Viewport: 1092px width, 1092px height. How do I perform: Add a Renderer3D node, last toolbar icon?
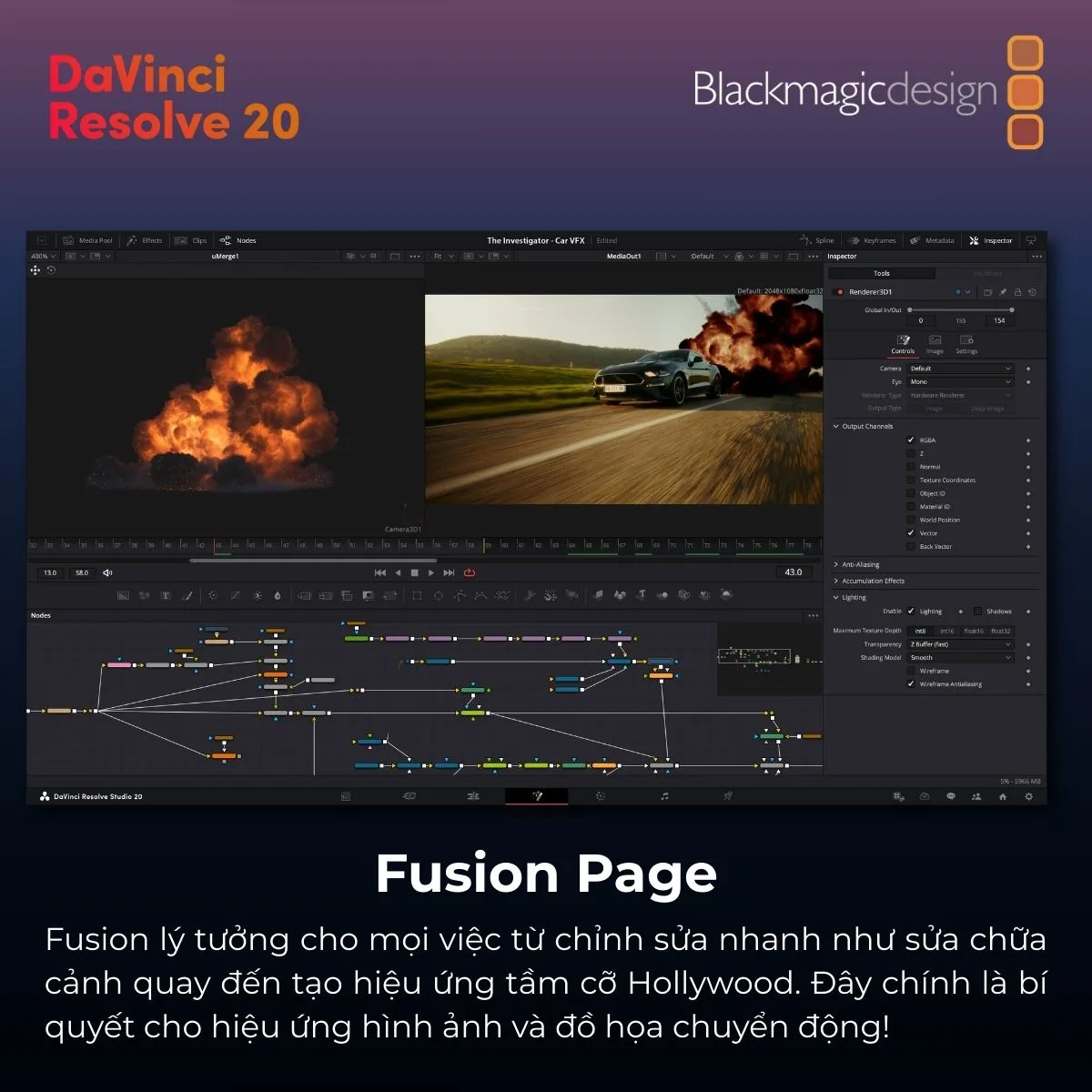pos(726,595)
